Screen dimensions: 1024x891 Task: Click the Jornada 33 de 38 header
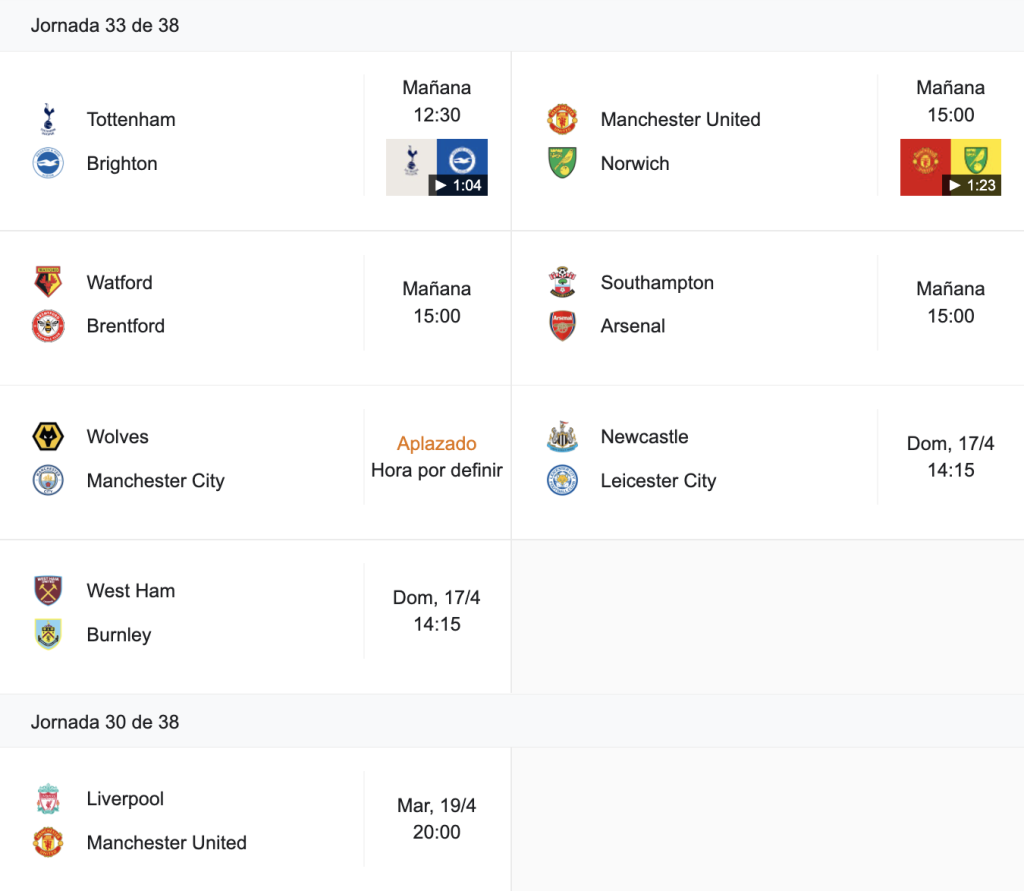105,25
